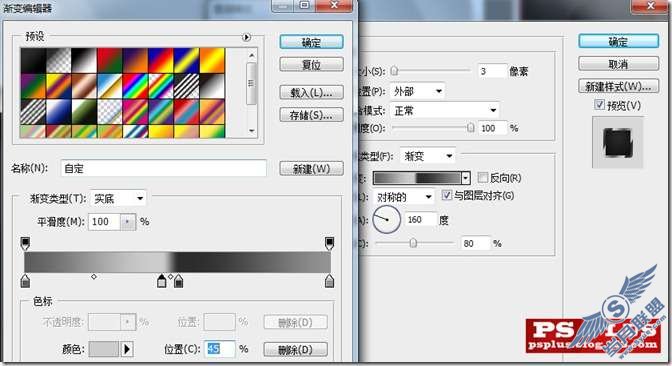Click 确定 in the gradient editor
This screenshot has height=366, width=672.
click(312, 42)
